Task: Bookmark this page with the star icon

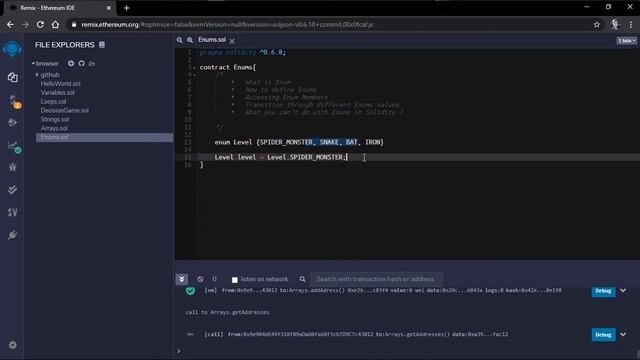Action: coord(597,24)
